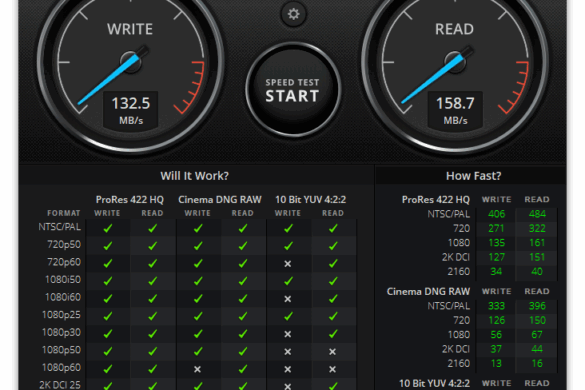Click the 67 read value for Cinema DNG 1080
Screen dimensions: 585x390
click(x=537, y=335)
